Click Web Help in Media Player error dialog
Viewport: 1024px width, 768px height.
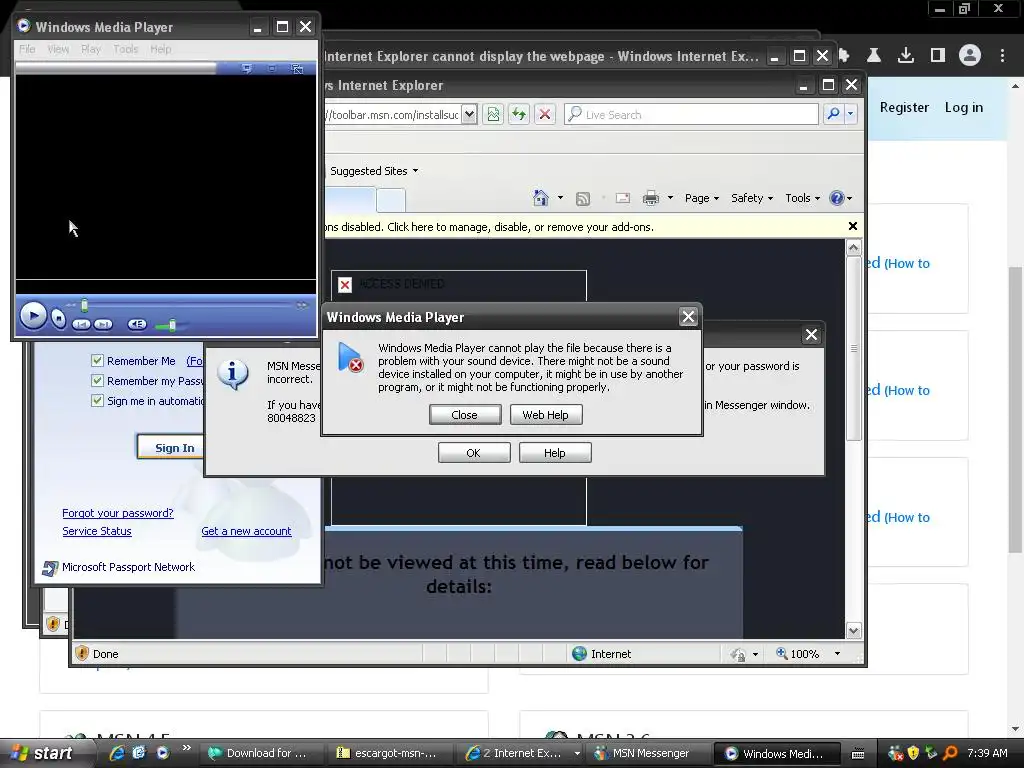(545, 415)
